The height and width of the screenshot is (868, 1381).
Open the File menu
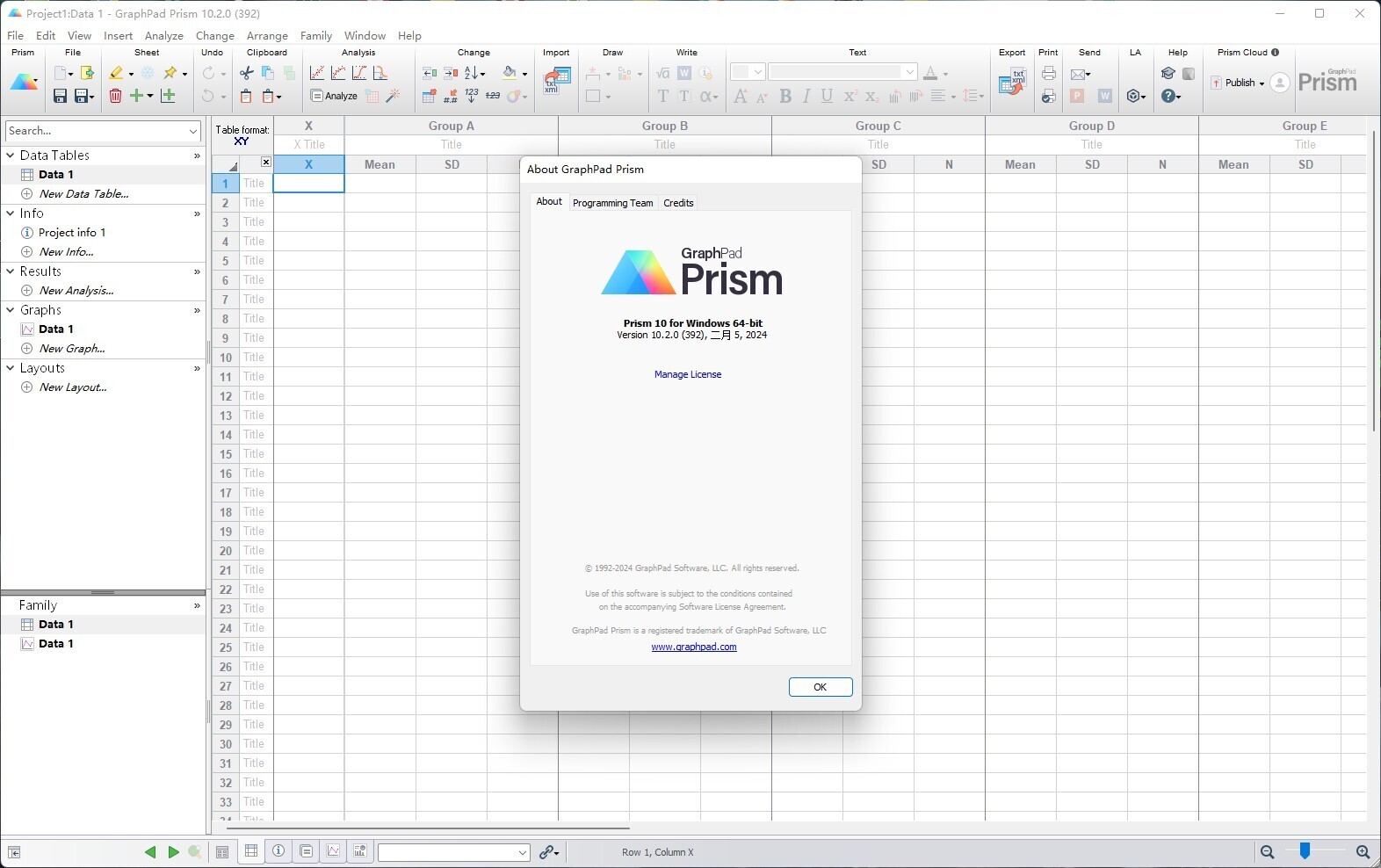pyautogui.click(x=16, y=36)
